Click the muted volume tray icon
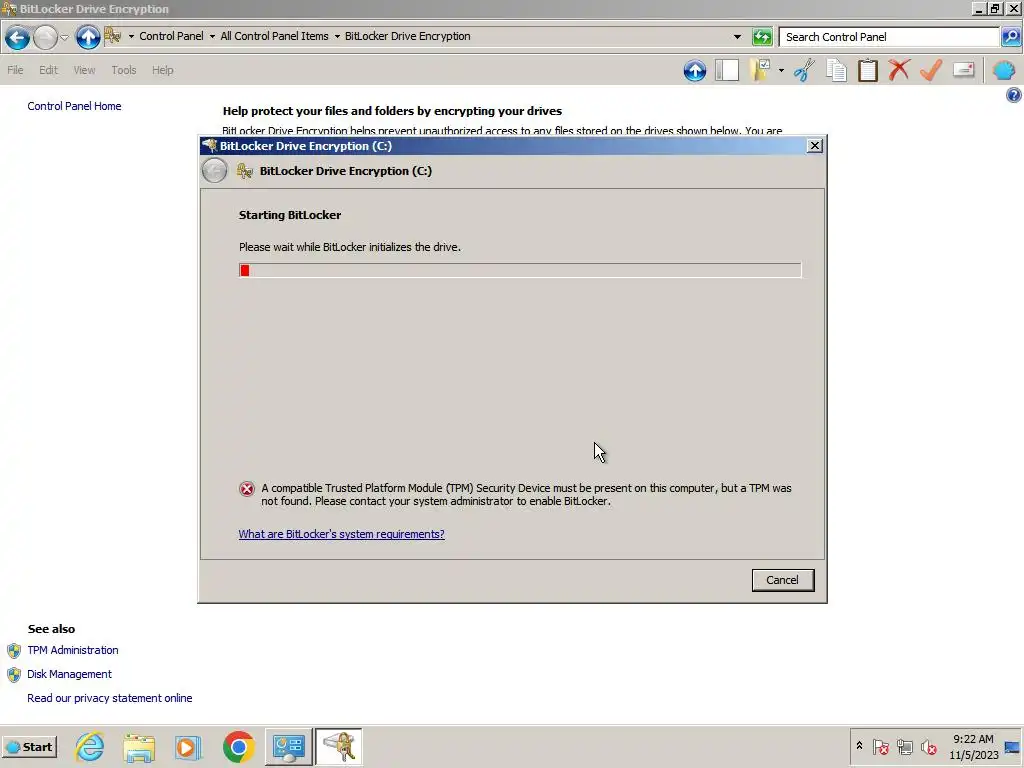This screenshot has width=1024, height=768. [929, 746]
